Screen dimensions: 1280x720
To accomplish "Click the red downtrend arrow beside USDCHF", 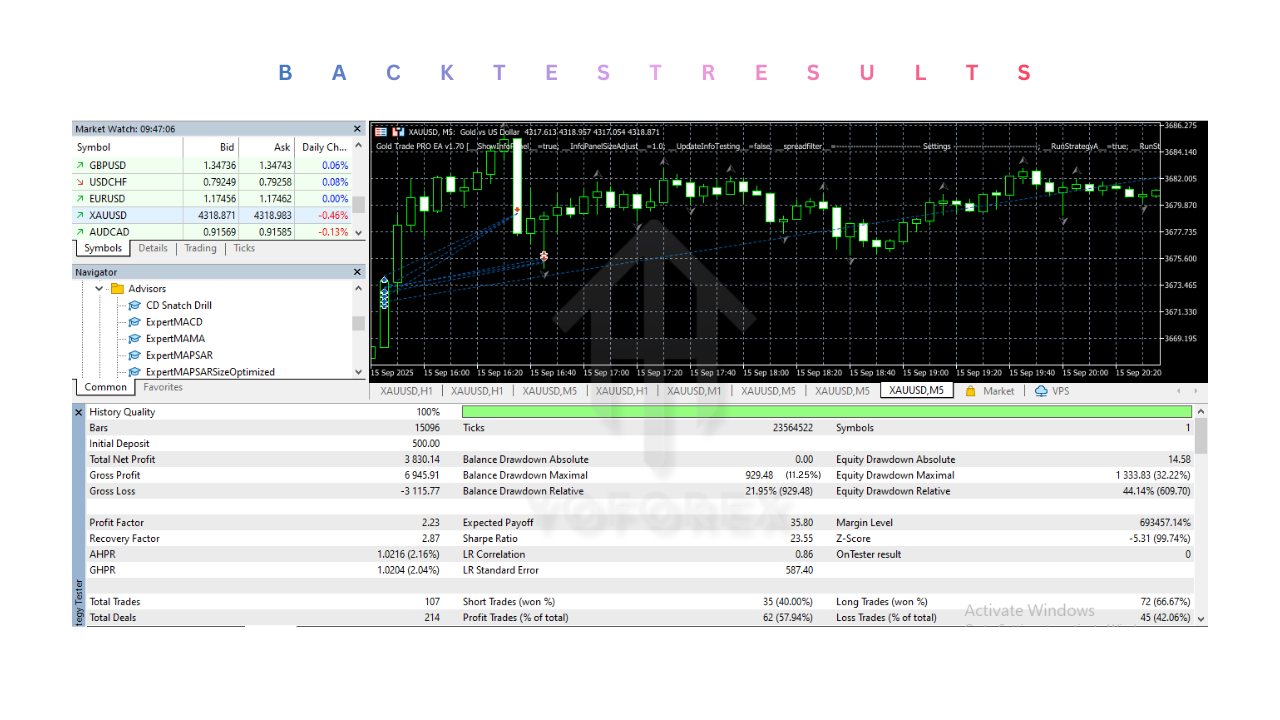I will (x=80, y=181).
